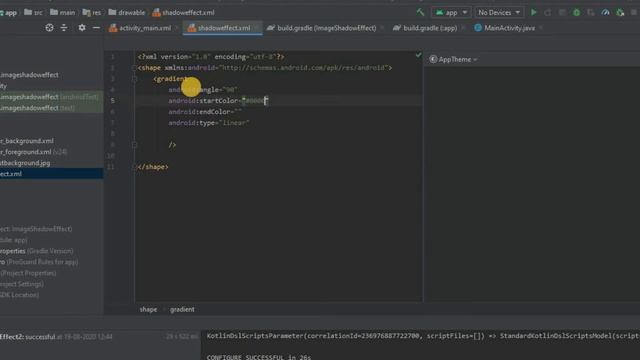Open the No Devices selector dropdown

(x=499, y=13)
